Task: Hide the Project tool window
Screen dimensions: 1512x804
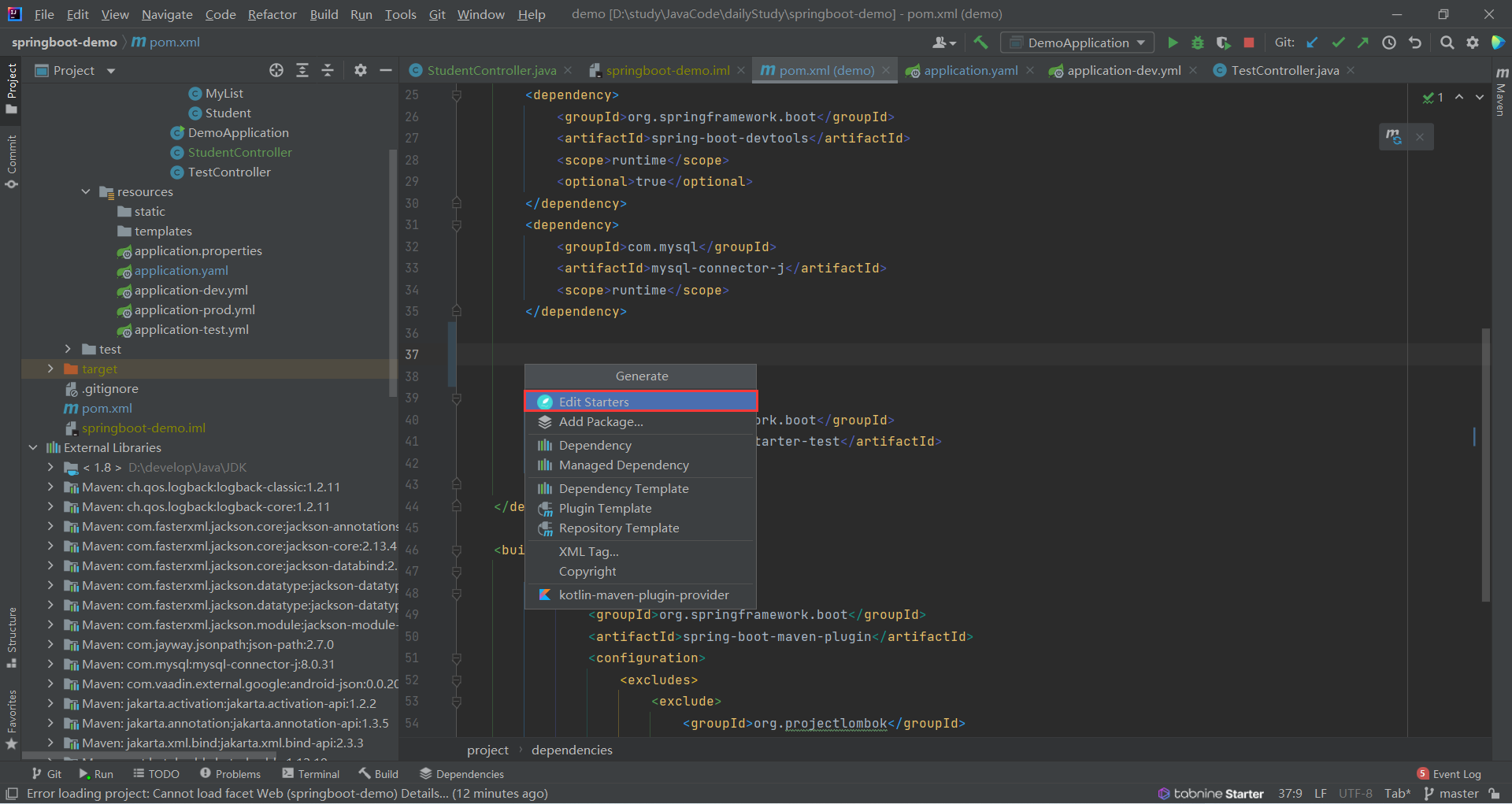Action: (386, 70)
